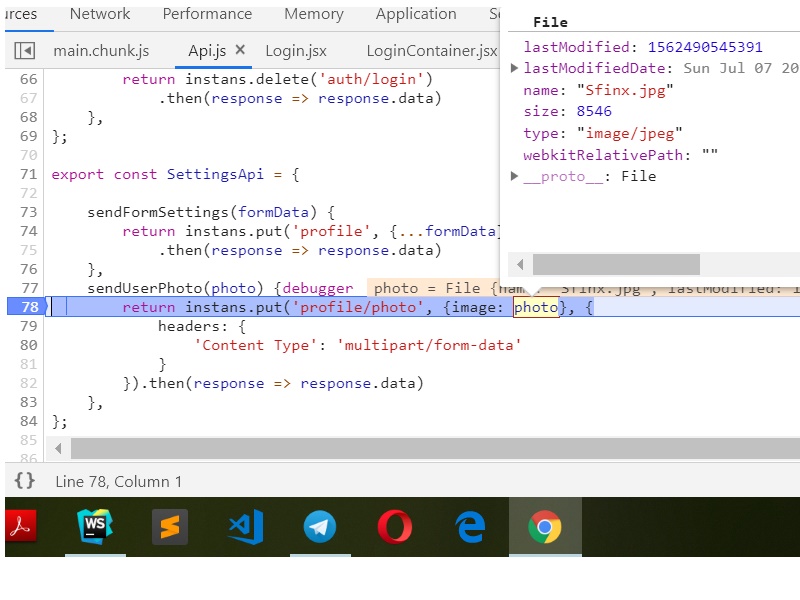Open Telegram from the taskbar
This screenshot has width=800, height=600.
320,526
